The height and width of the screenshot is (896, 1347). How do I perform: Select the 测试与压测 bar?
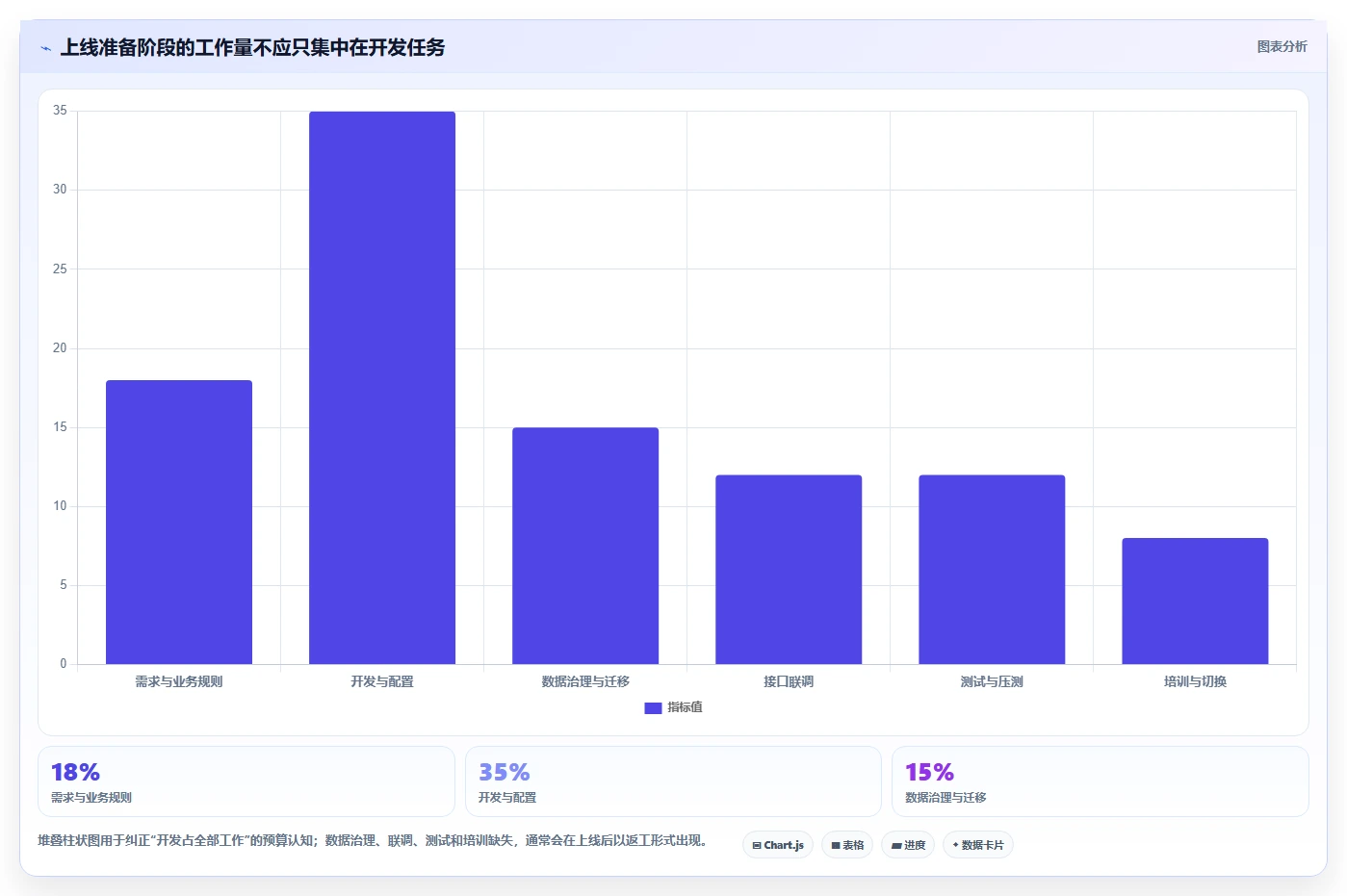tap(992, 570)
